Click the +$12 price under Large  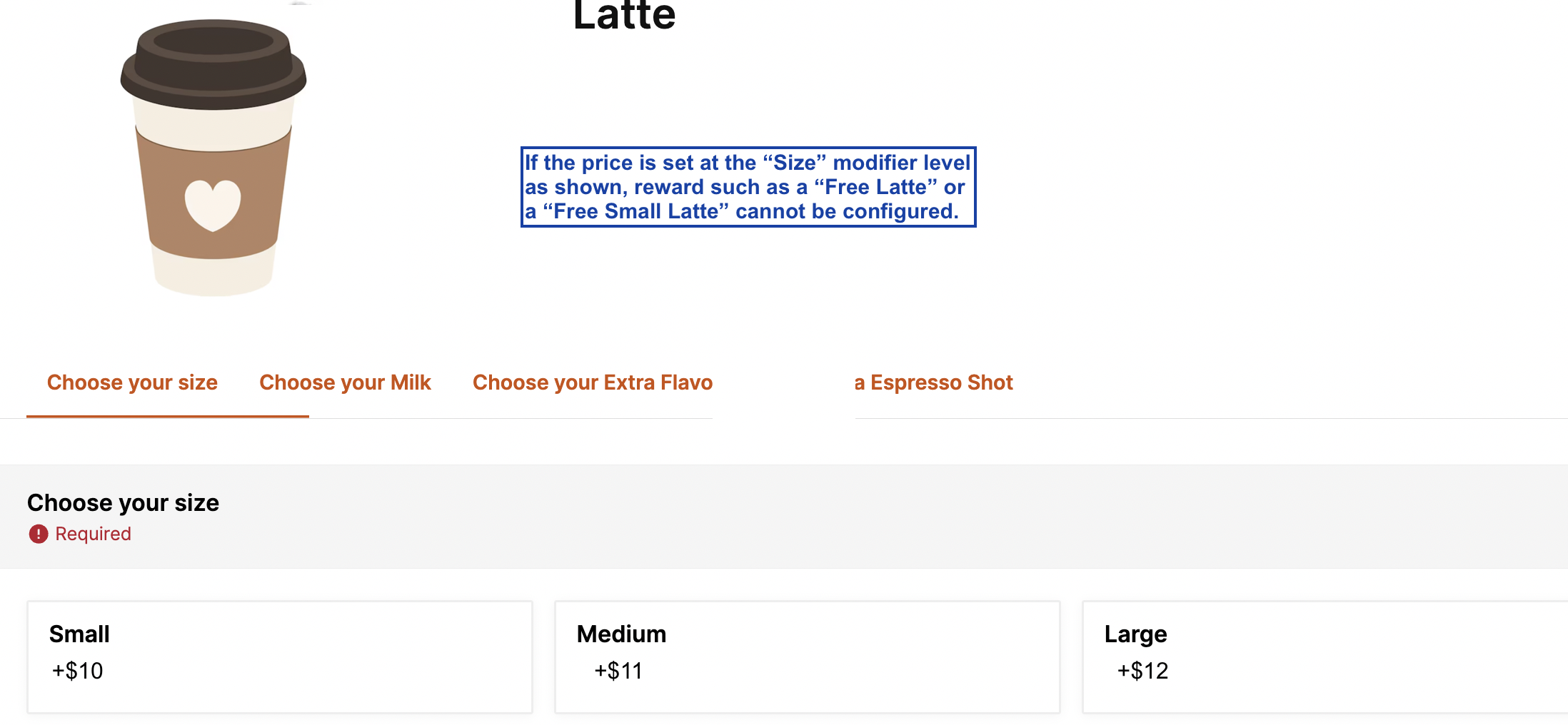(1142, 671)
